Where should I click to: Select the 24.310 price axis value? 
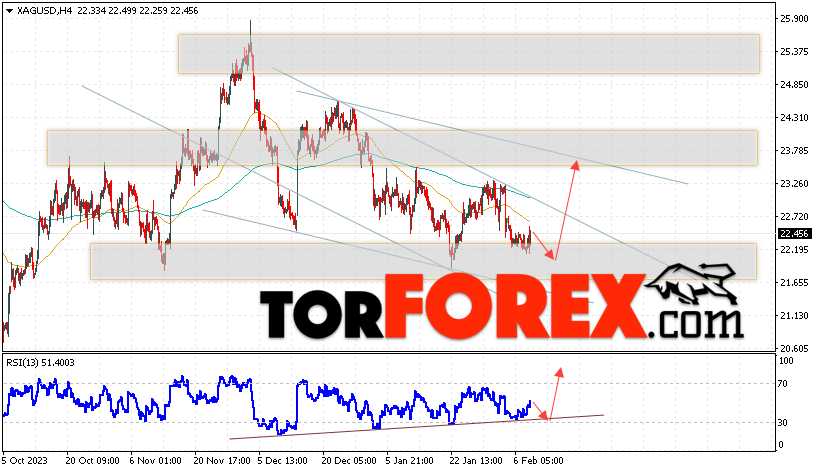tap(794, 118)
